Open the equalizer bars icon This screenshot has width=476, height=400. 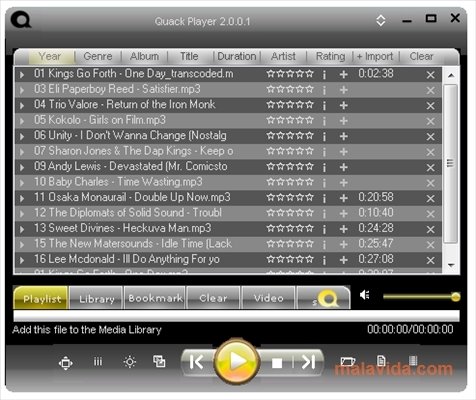click(x=98, y=361)
